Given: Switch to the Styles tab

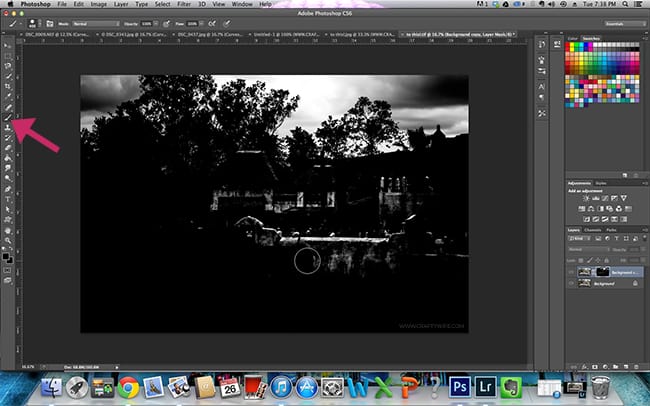Looking at the screenshot, I should click(x=601, y=183).
